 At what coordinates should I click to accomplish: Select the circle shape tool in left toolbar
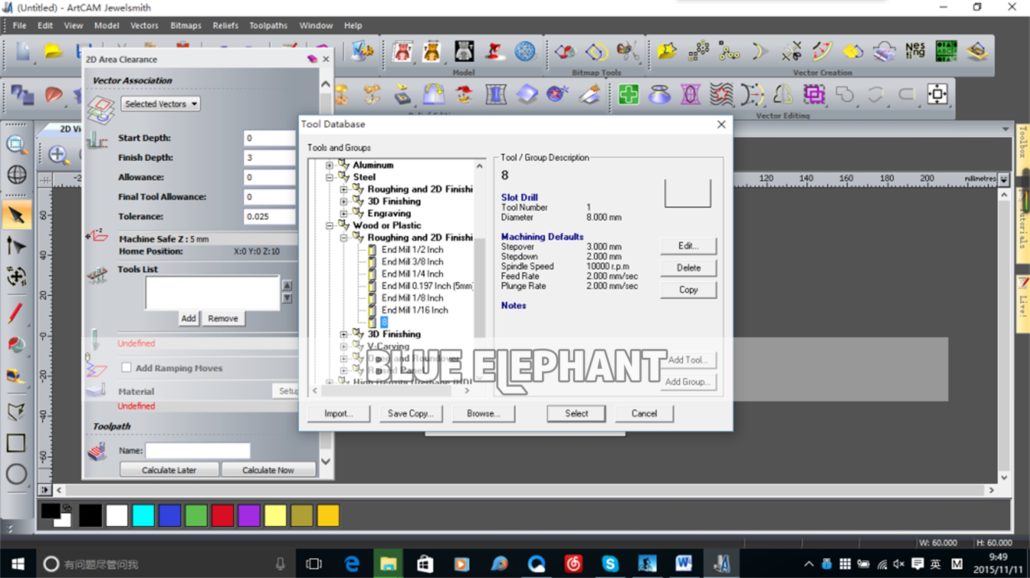16,474
